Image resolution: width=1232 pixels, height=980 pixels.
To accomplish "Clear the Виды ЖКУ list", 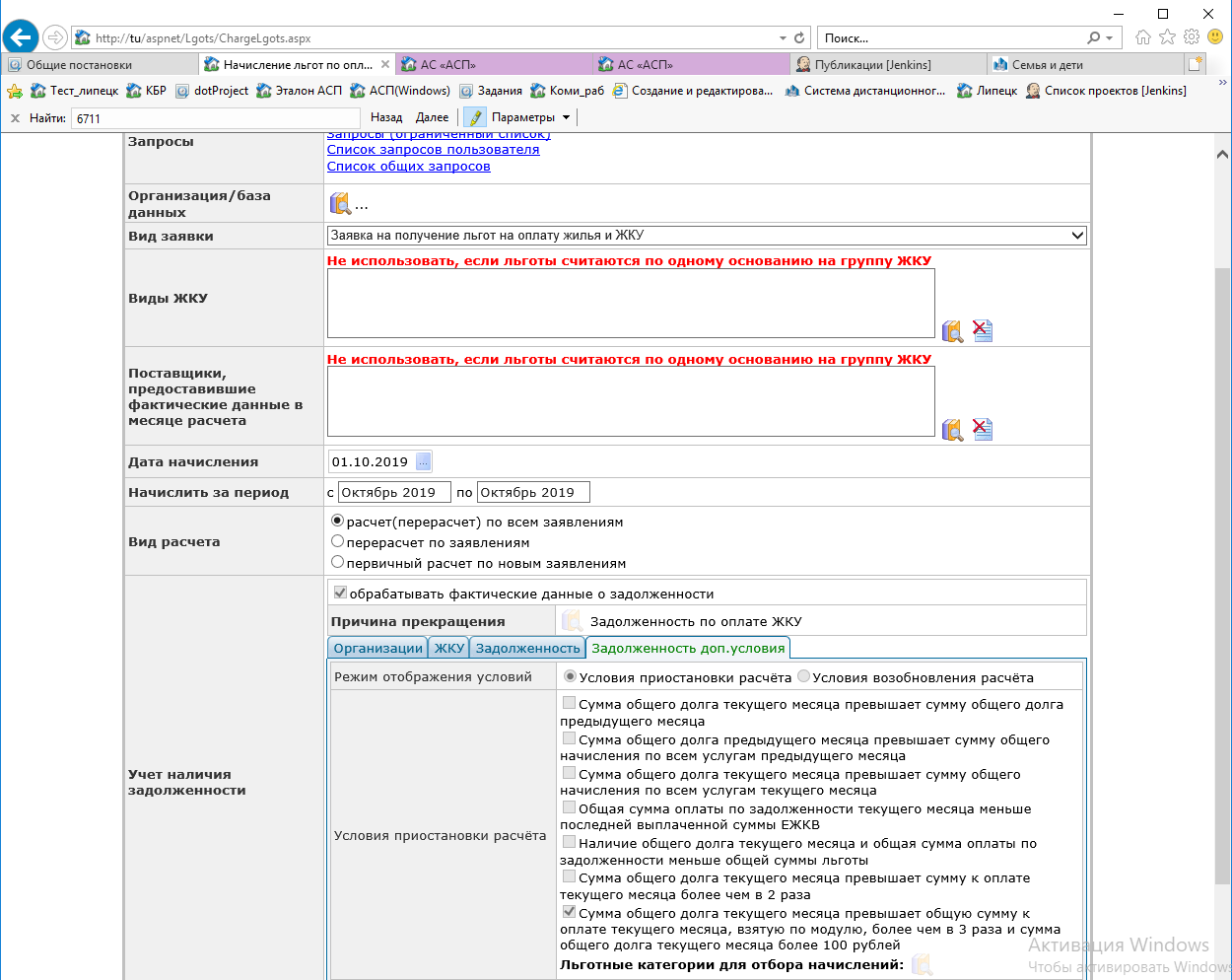I will (983, 330).
